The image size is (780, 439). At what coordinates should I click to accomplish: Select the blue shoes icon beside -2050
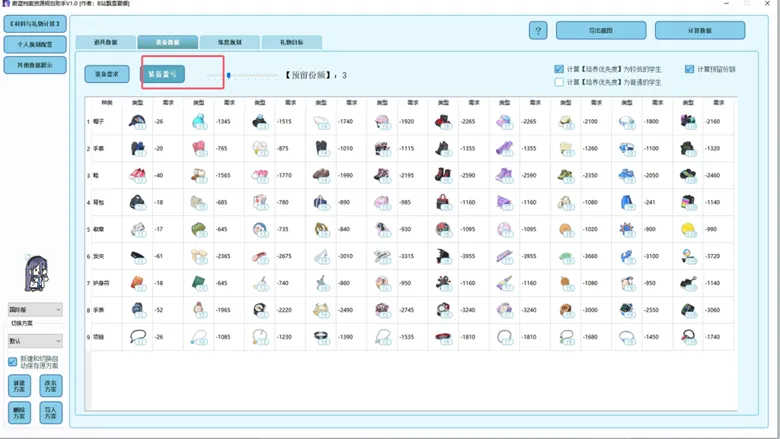pyautogui.click(x=627, y=175)
